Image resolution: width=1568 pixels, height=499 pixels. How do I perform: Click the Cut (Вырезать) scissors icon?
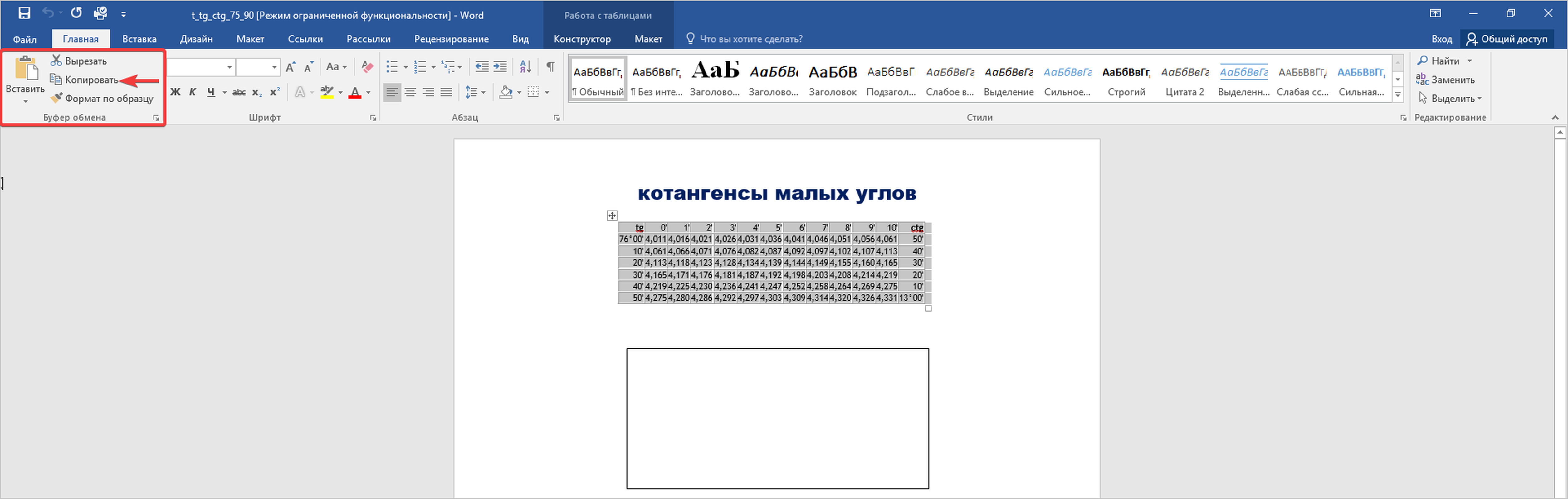pyautogui.click(x=56, y=60)
